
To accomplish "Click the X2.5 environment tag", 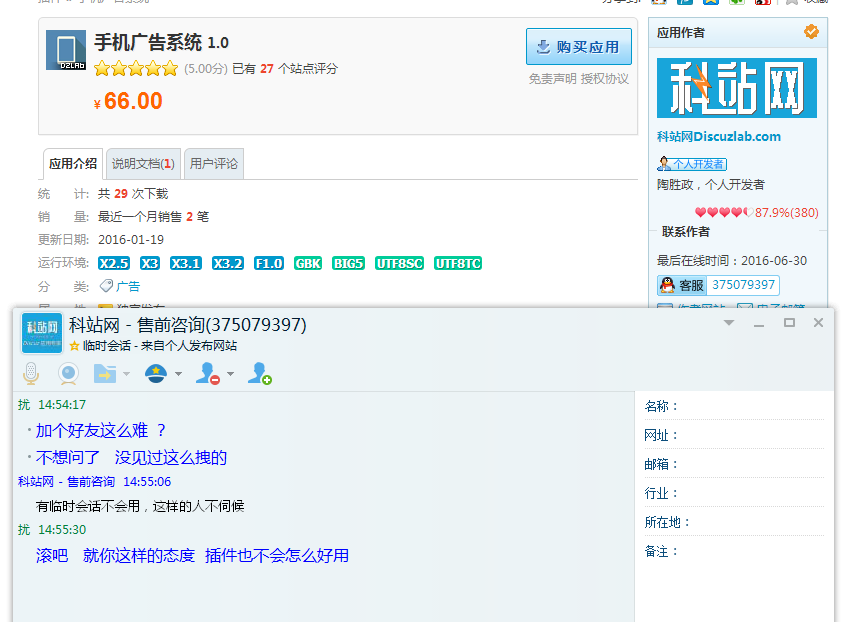I will pos(114,264).
